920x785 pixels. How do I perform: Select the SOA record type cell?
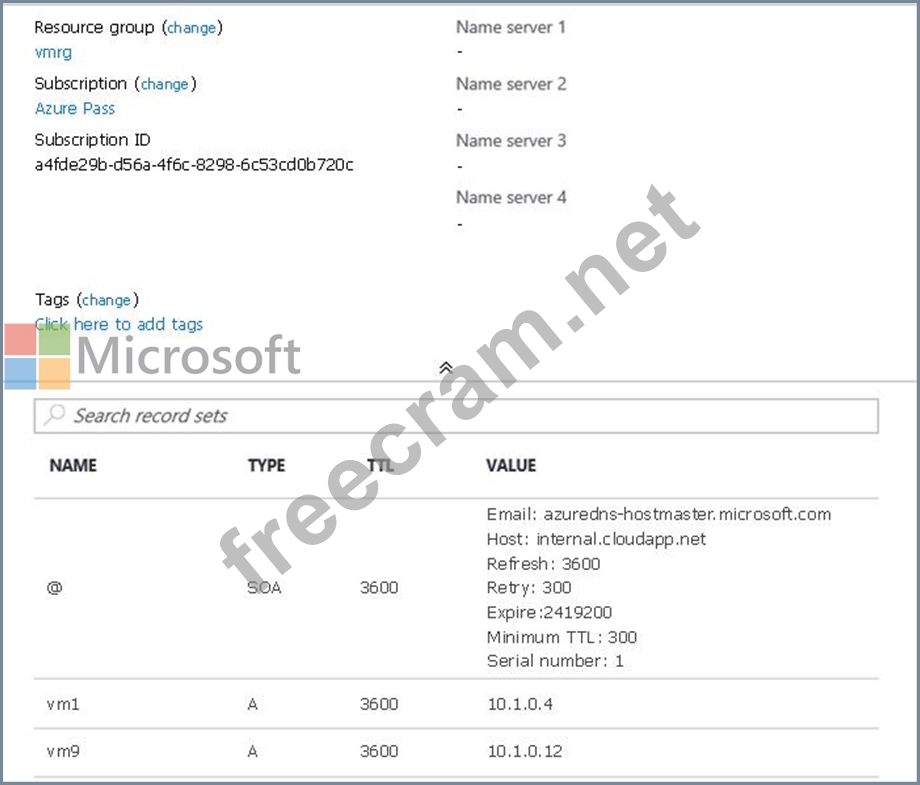click(264, 587)
